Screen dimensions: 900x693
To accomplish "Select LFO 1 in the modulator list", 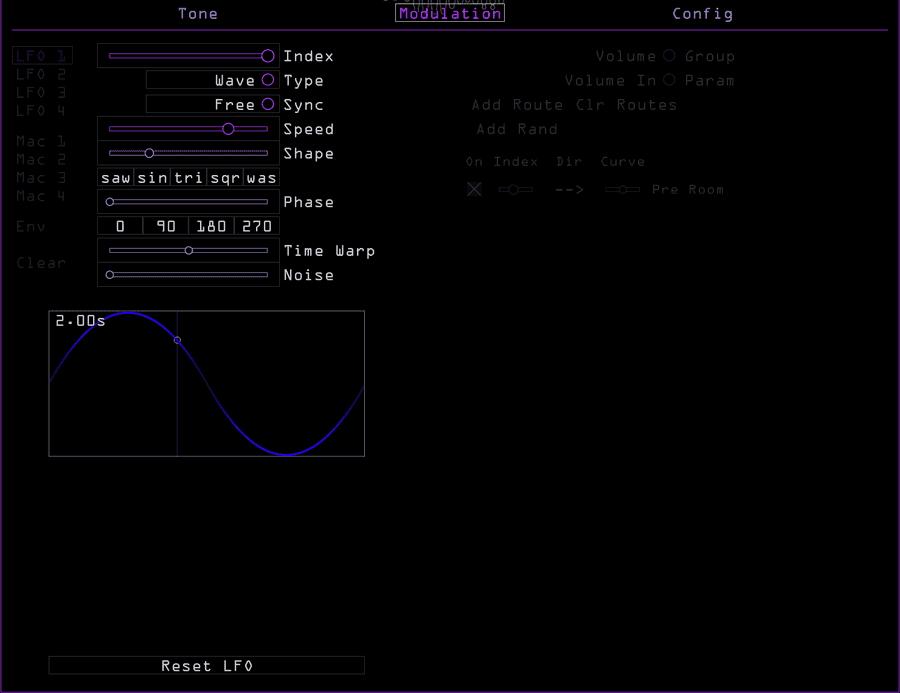I will (x=42, y=56).
